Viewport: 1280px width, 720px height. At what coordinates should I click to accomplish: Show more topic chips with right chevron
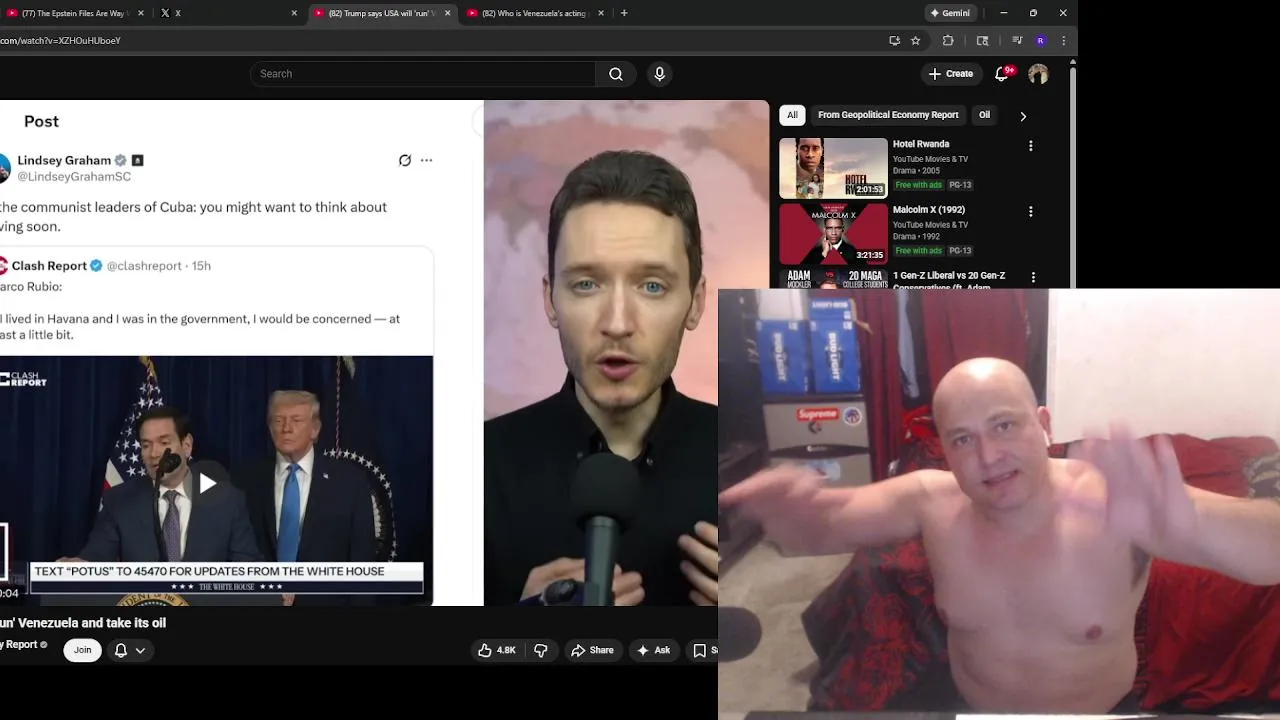1023,116
